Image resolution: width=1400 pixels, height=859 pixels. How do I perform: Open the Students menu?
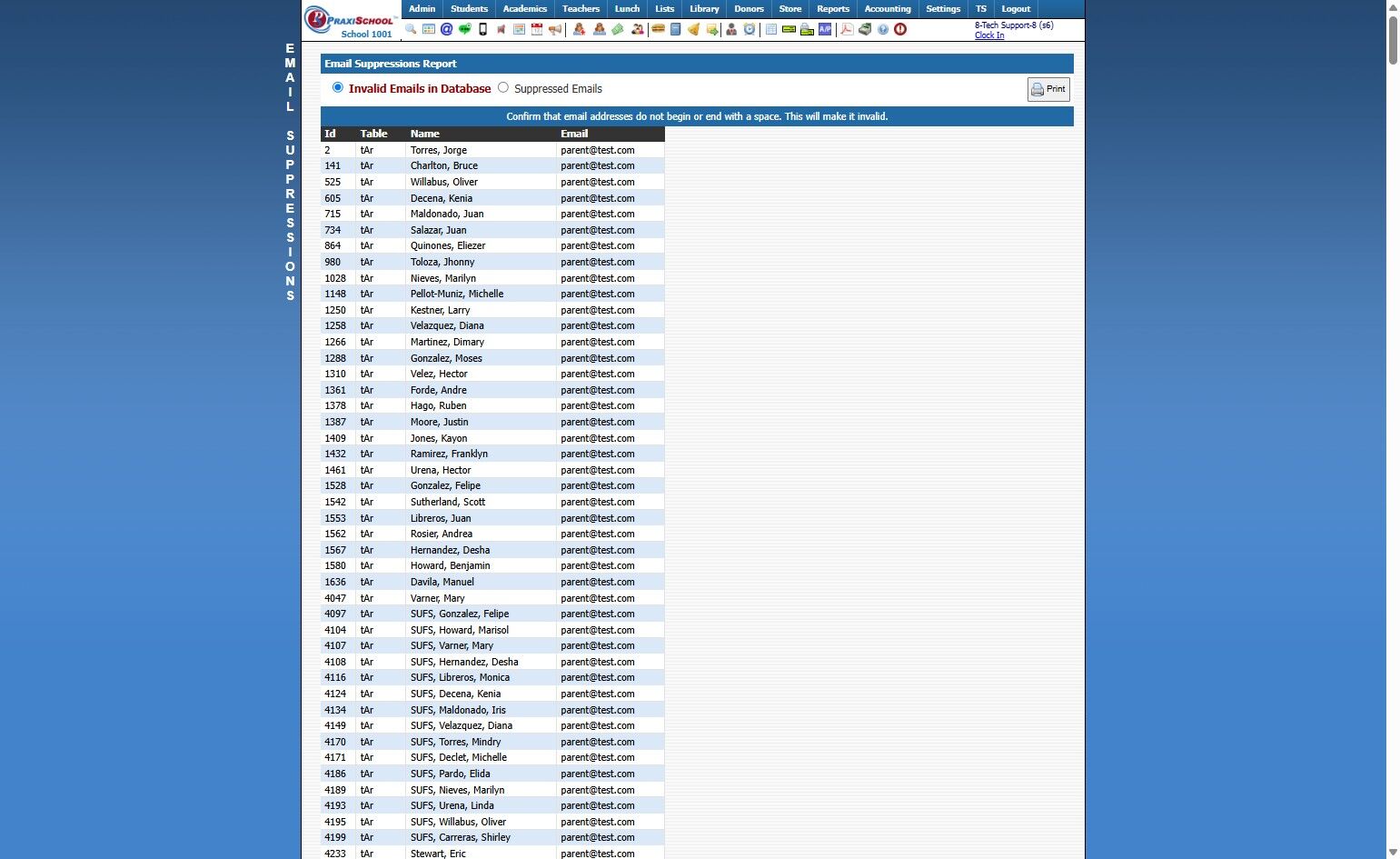coord(470,9)
